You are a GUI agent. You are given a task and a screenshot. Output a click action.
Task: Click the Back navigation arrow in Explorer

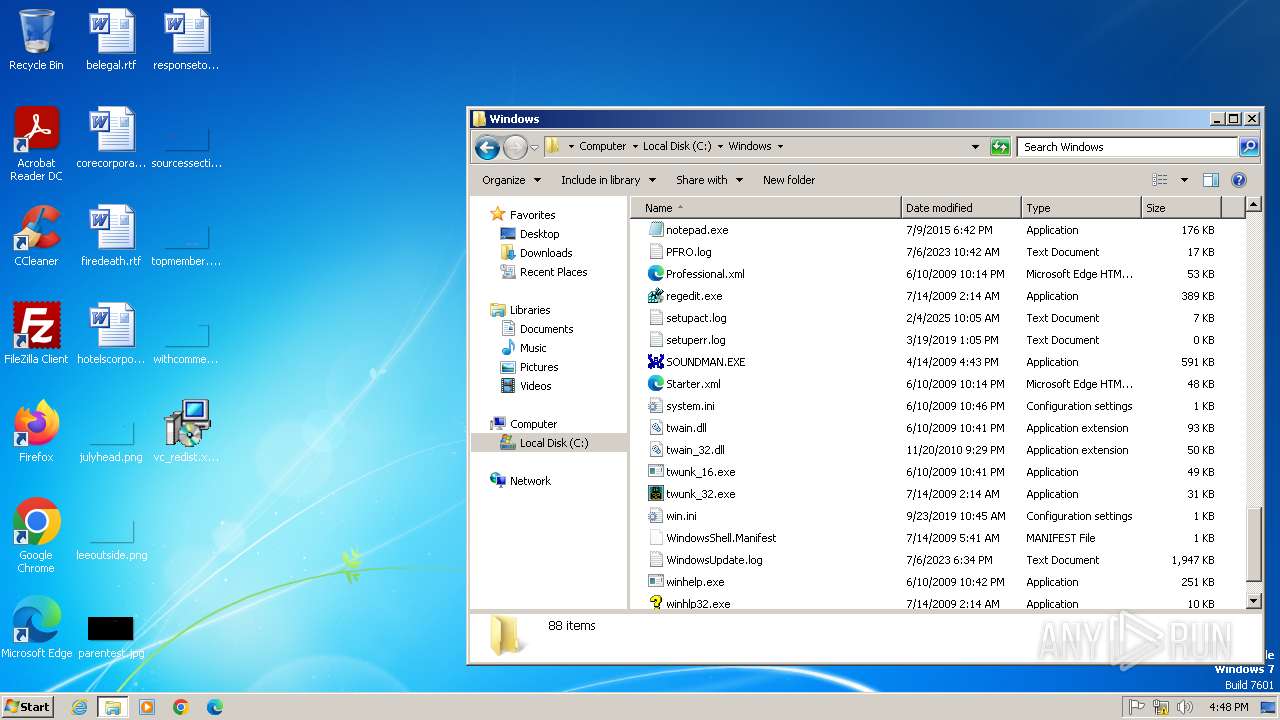tap(487, 148)
